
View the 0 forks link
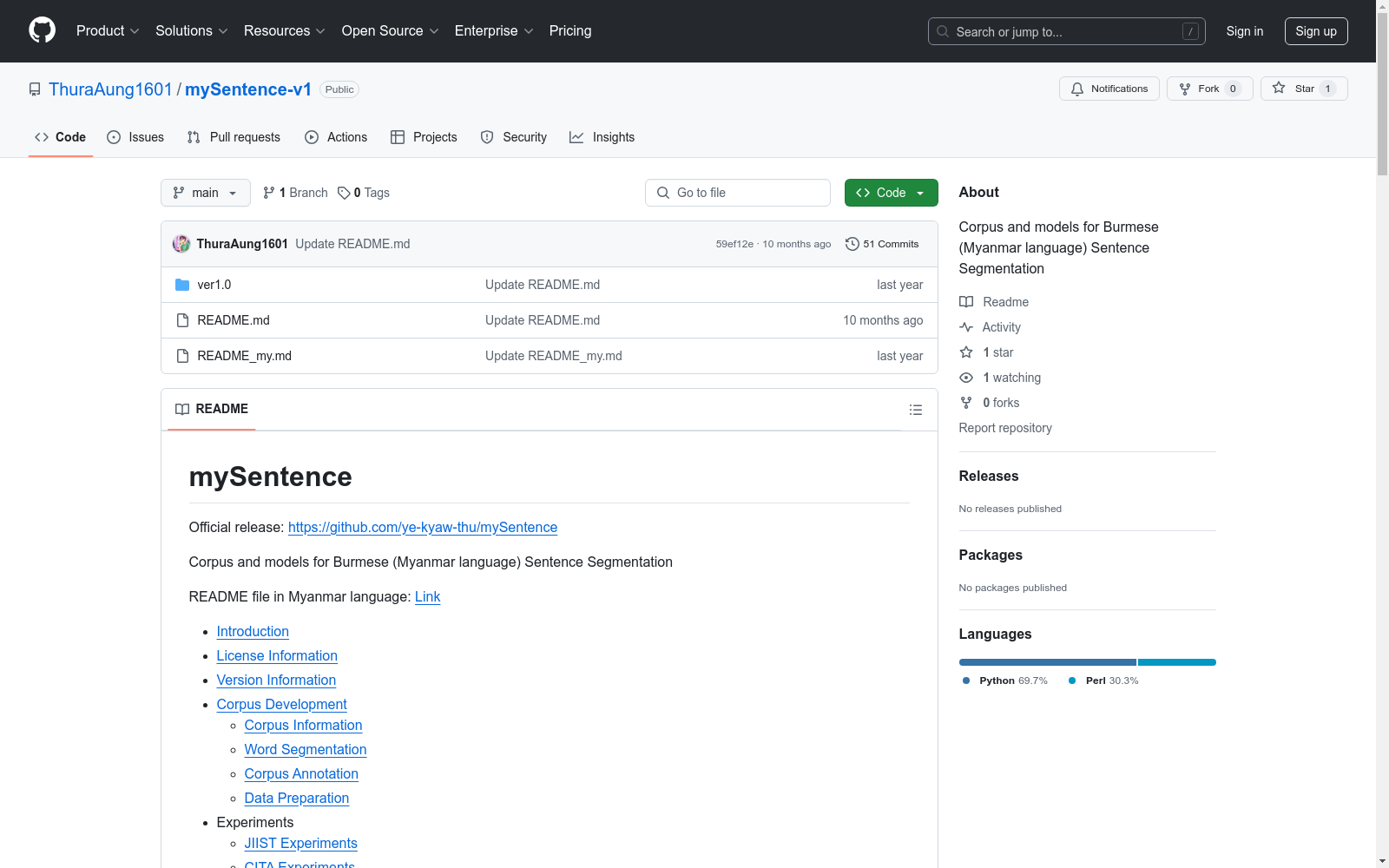(x=990, y=403)
